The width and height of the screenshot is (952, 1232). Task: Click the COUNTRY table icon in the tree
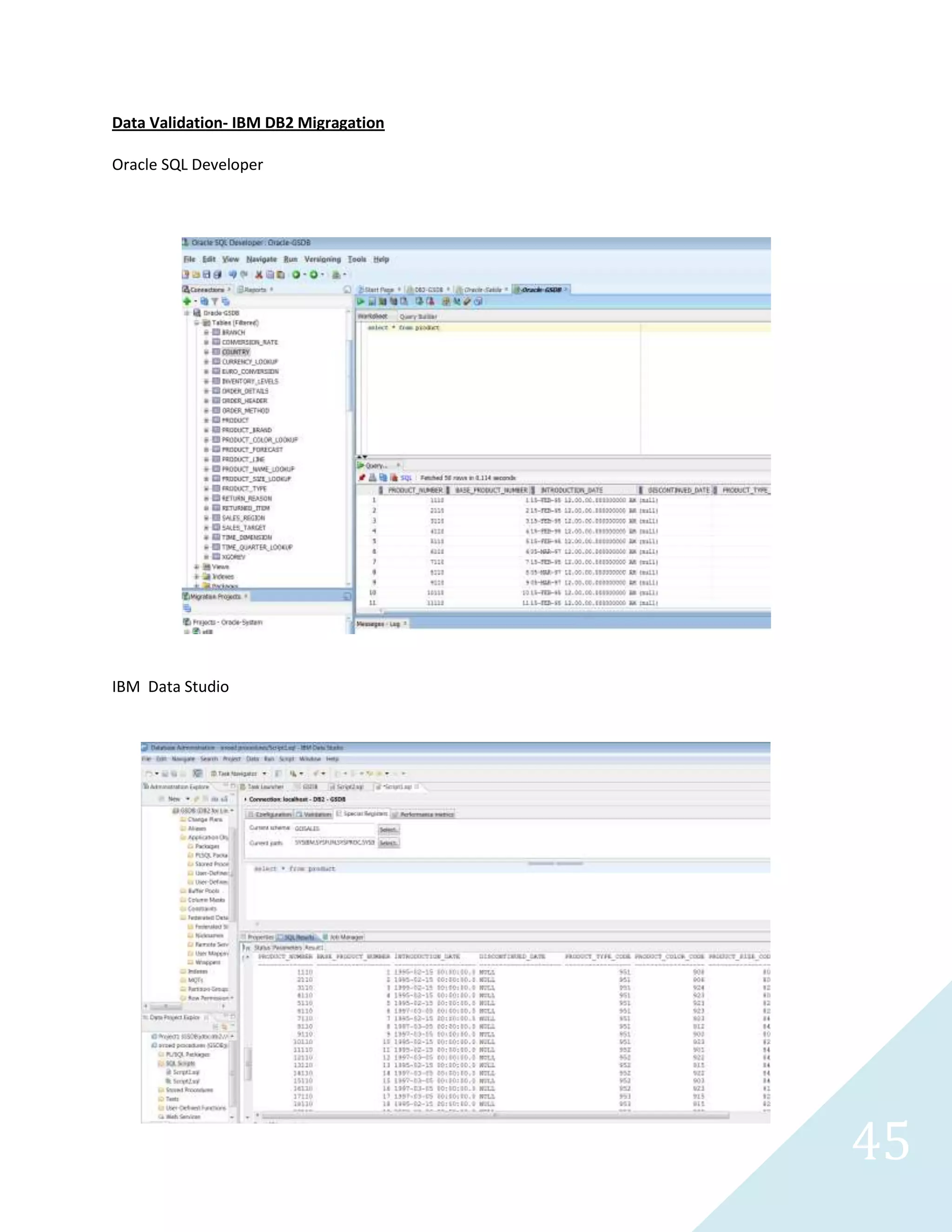[x=216, y=351]
